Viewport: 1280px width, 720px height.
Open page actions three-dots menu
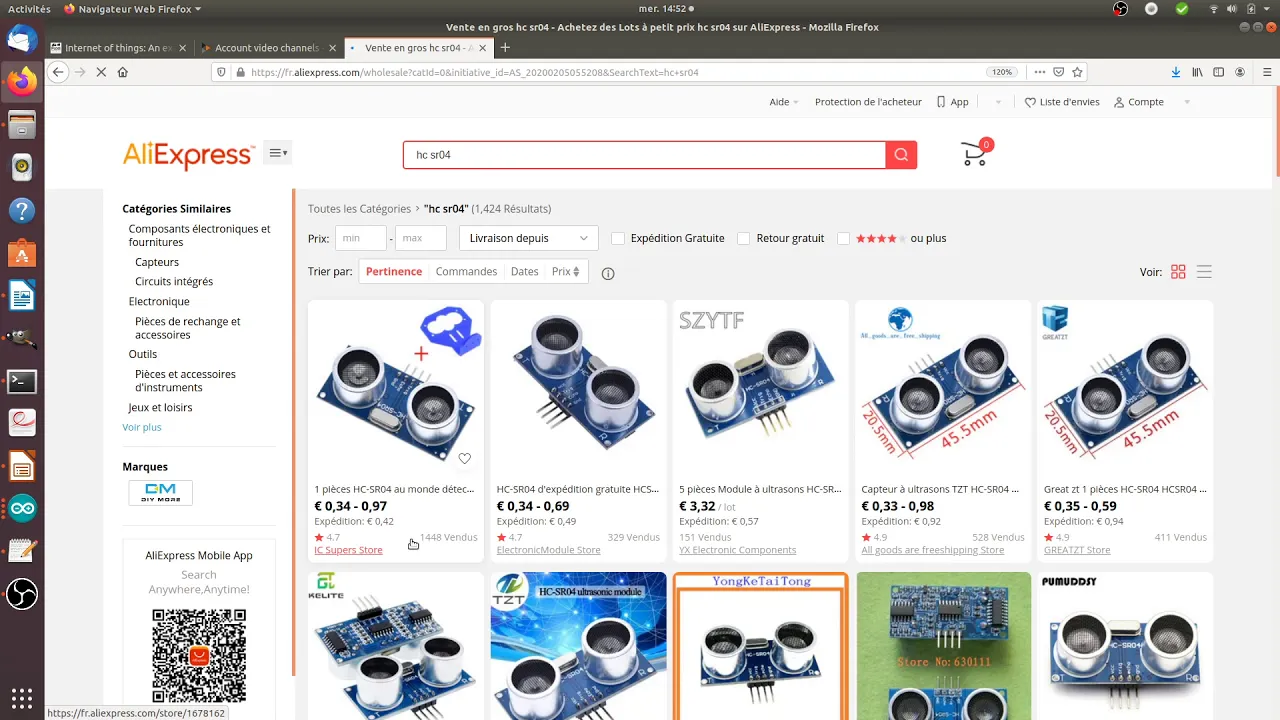(x=1041, y=72)
